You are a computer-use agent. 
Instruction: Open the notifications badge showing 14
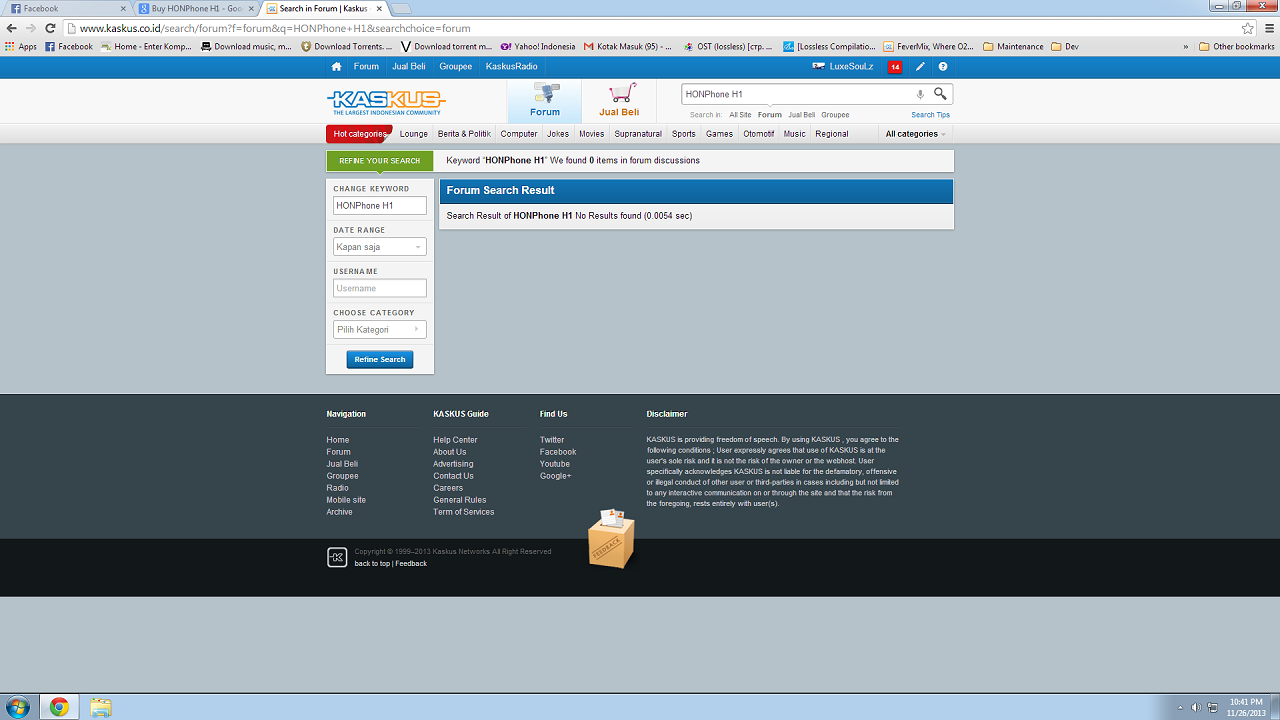(x=894, y=67)
